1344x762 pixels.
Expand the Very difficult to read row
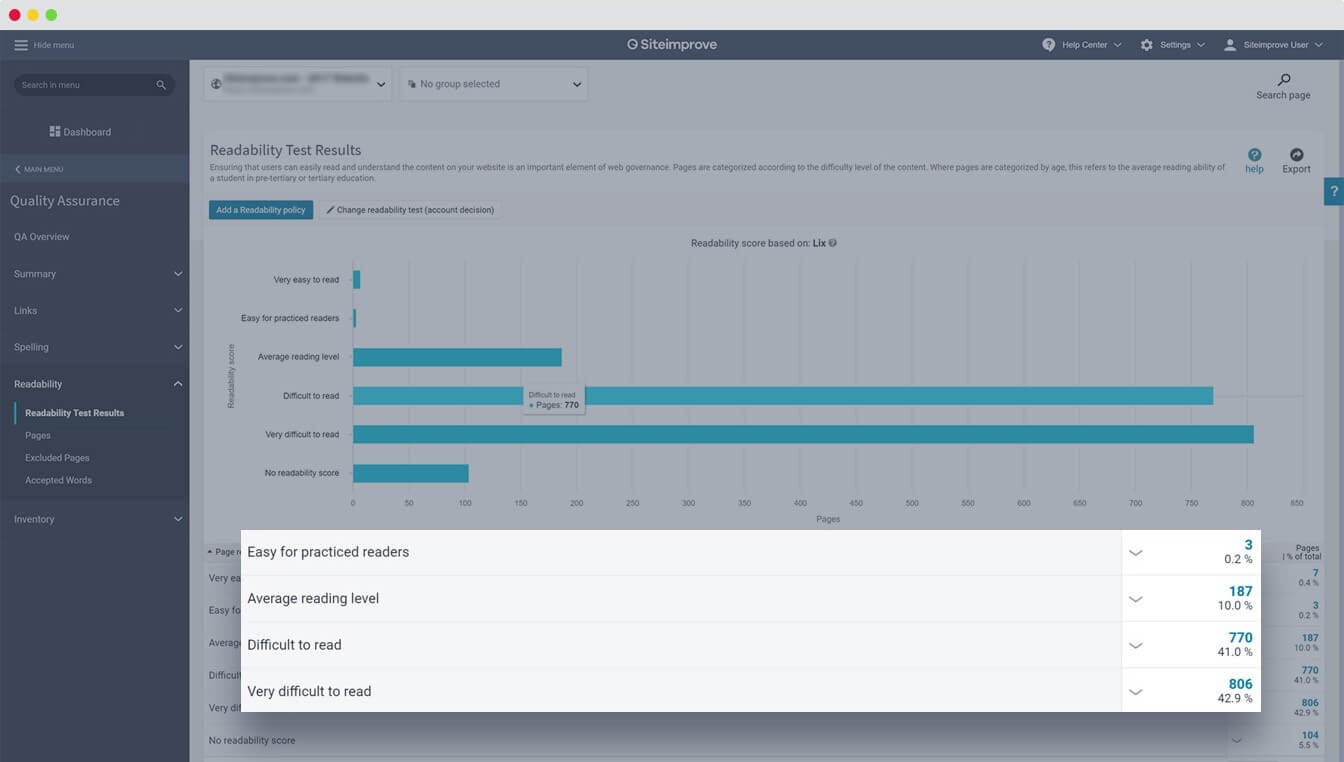1135,692
